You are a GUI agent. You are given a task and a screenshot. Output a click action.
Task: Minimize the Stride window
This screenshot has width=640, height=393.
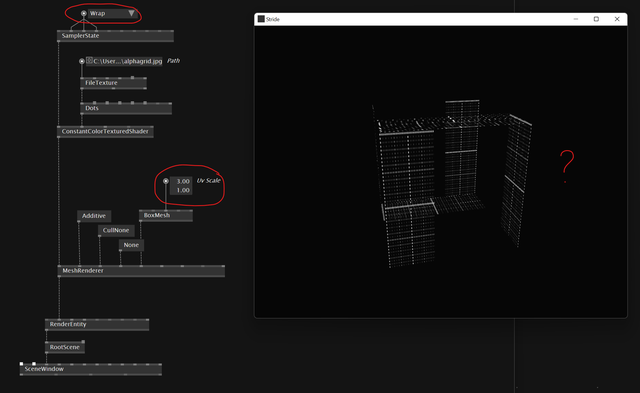(x=576, y=19)
